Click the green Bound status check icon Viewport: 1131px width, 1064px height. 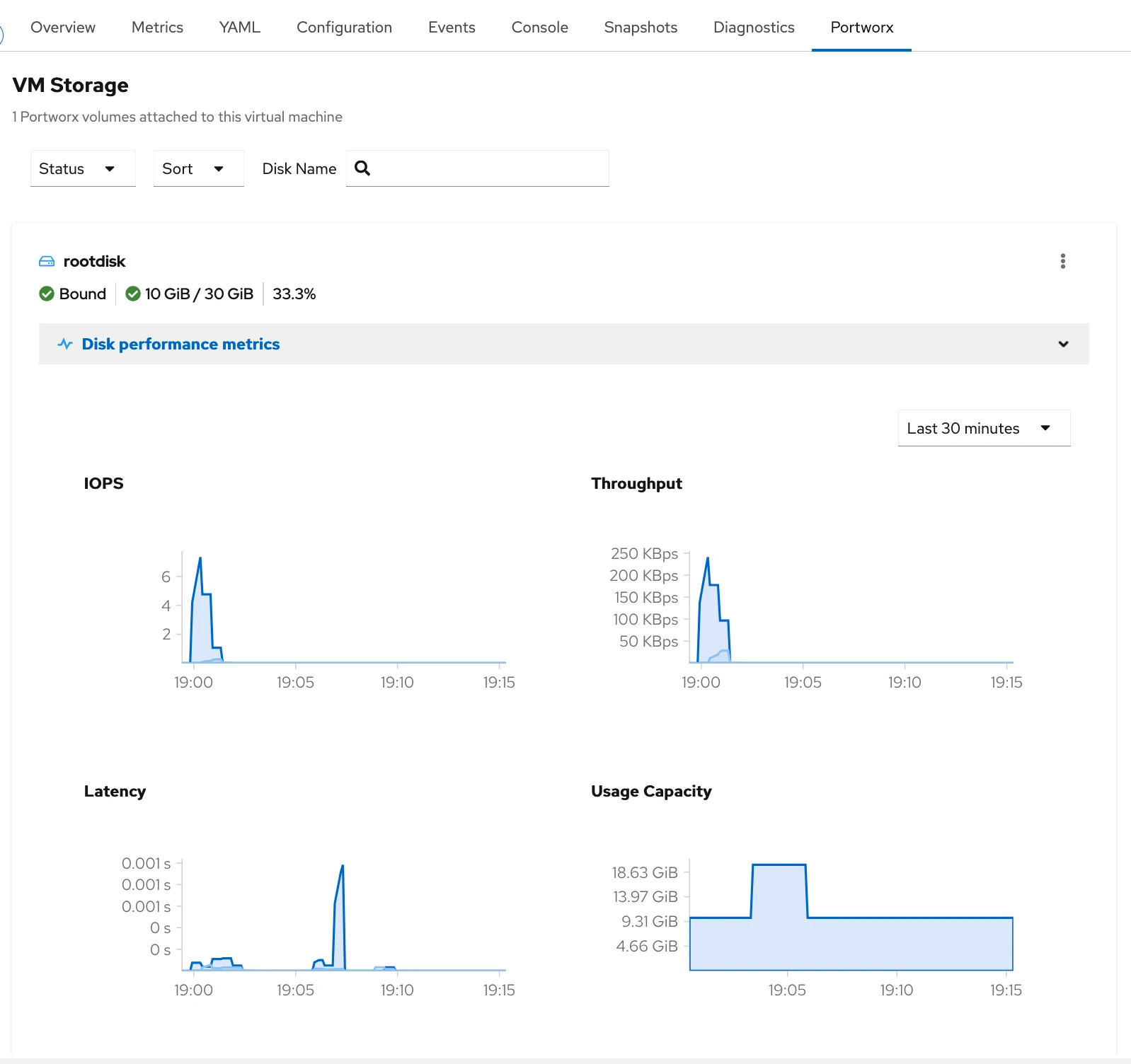point(47,294)
